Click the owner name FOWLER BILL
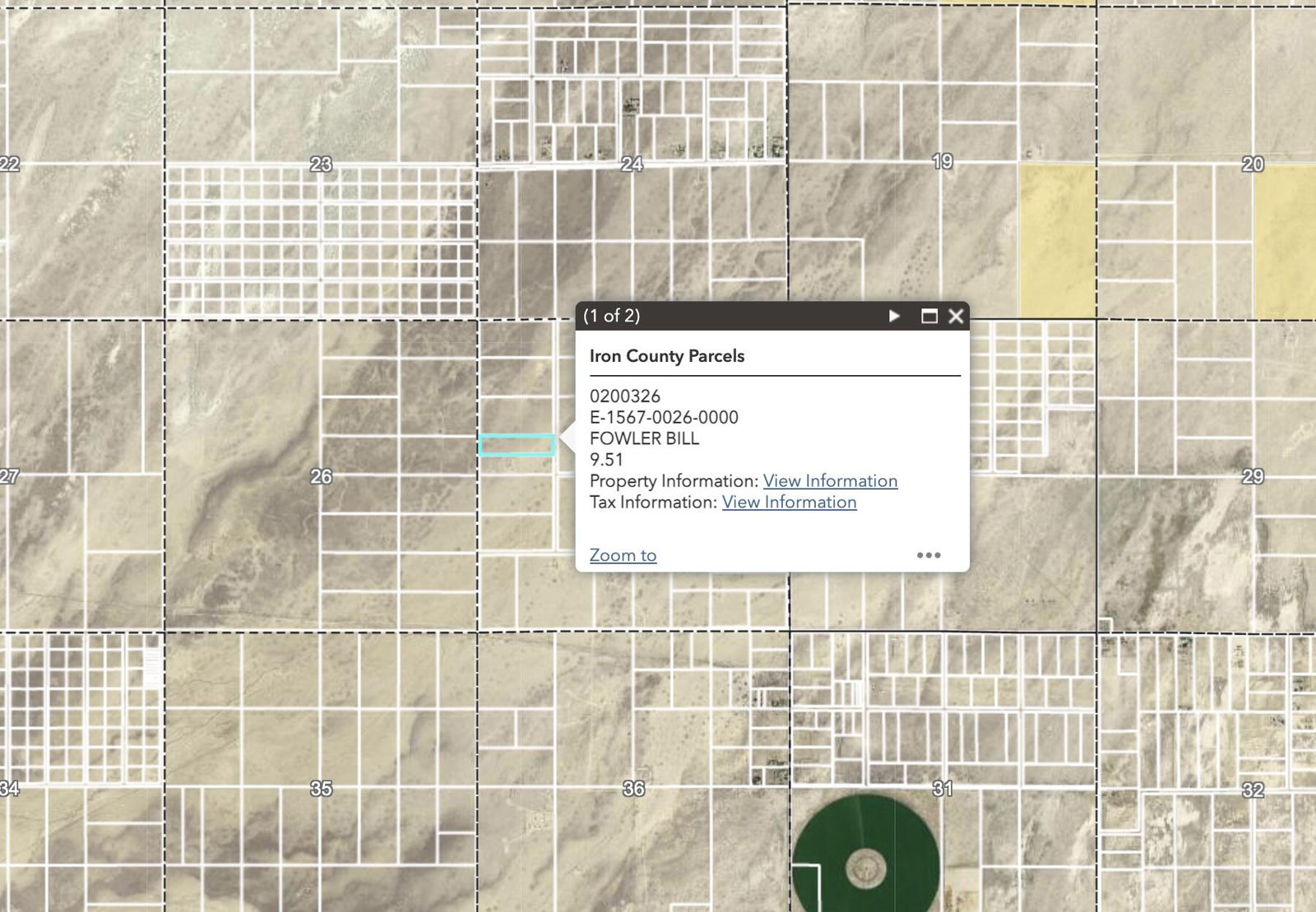 [x=644, y=438]
